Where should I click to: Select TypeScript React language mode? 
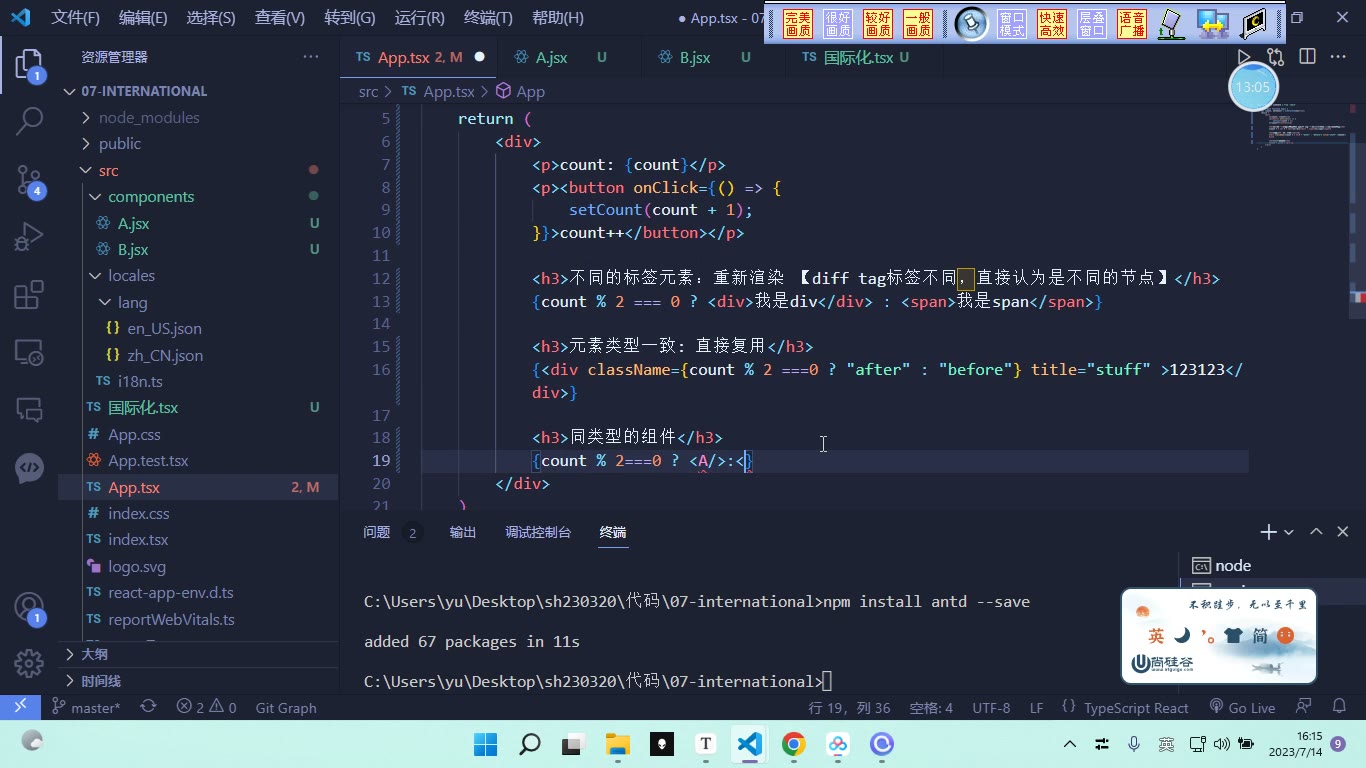tap(1136, 707)
